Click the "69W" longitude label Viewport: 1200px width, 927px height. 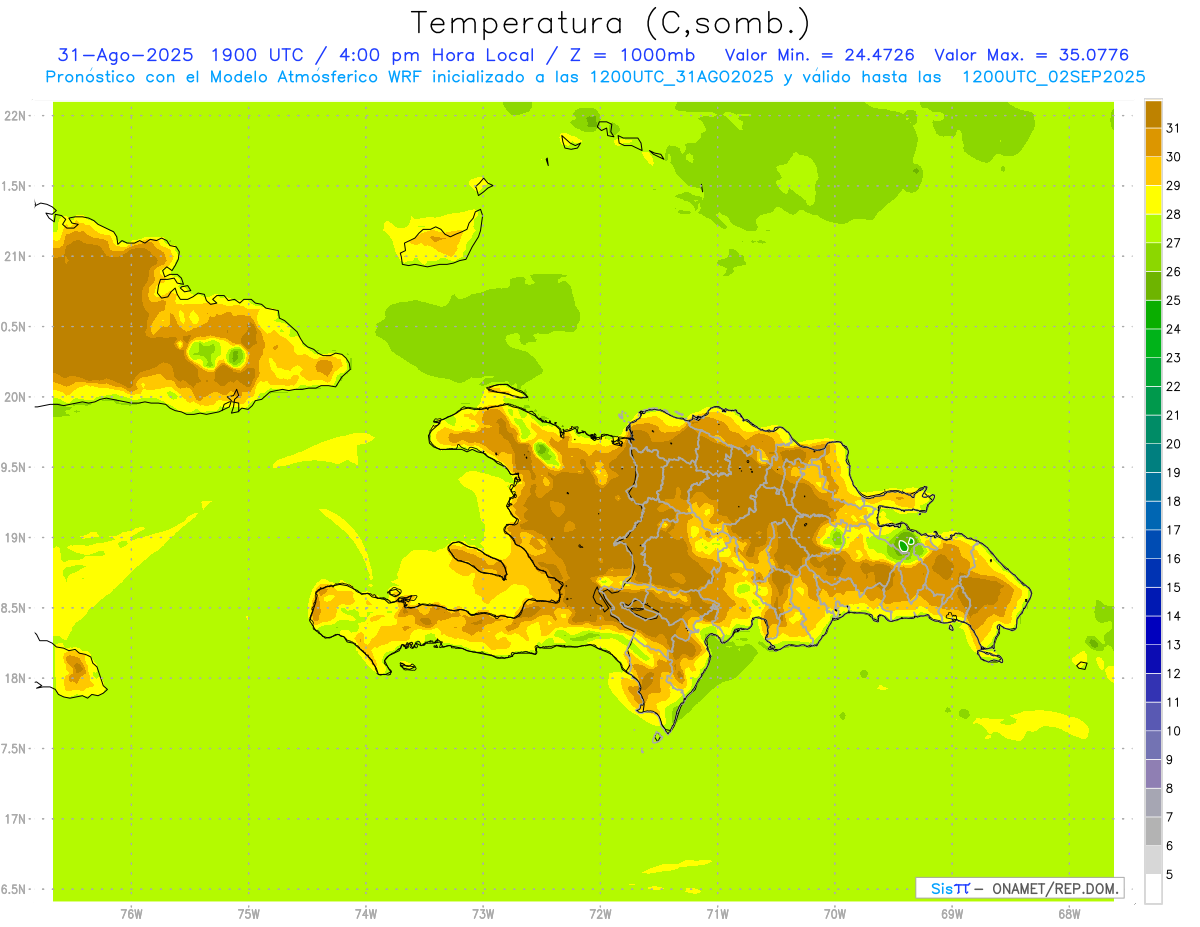tap(952, 914)
